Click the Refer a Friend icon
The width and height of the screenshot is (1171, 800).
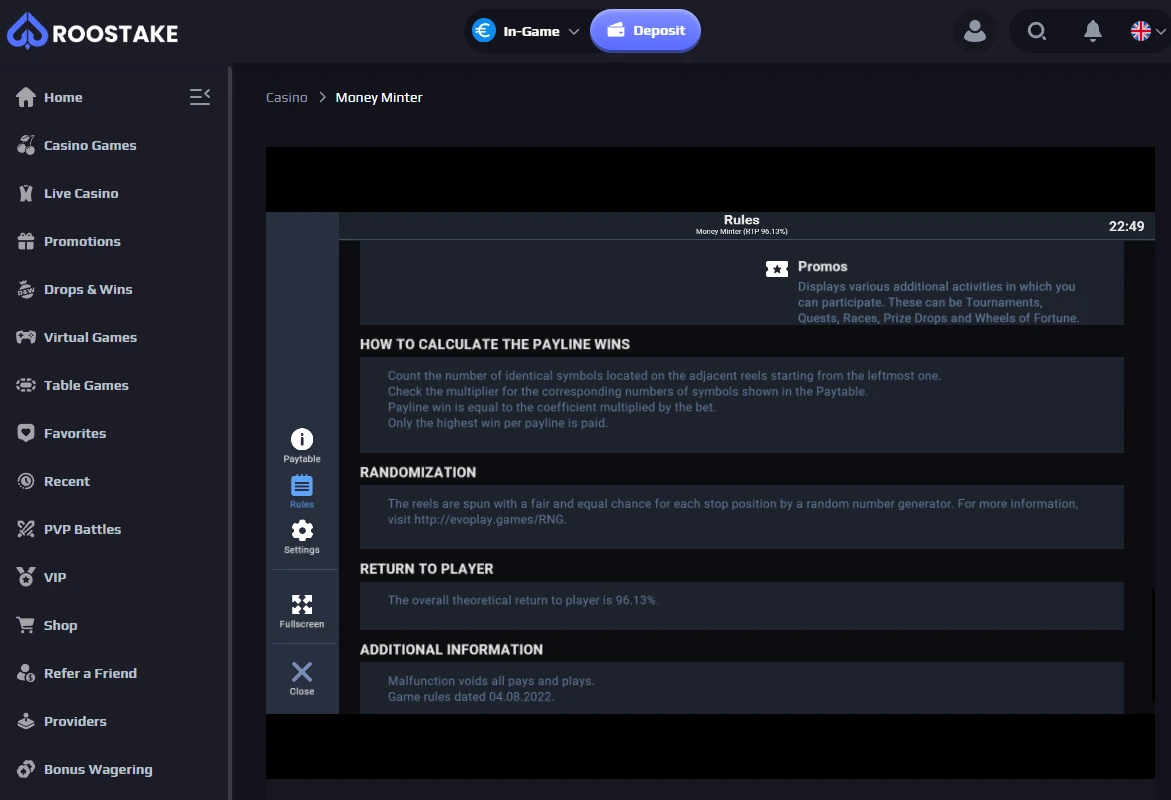pos(26,673)
